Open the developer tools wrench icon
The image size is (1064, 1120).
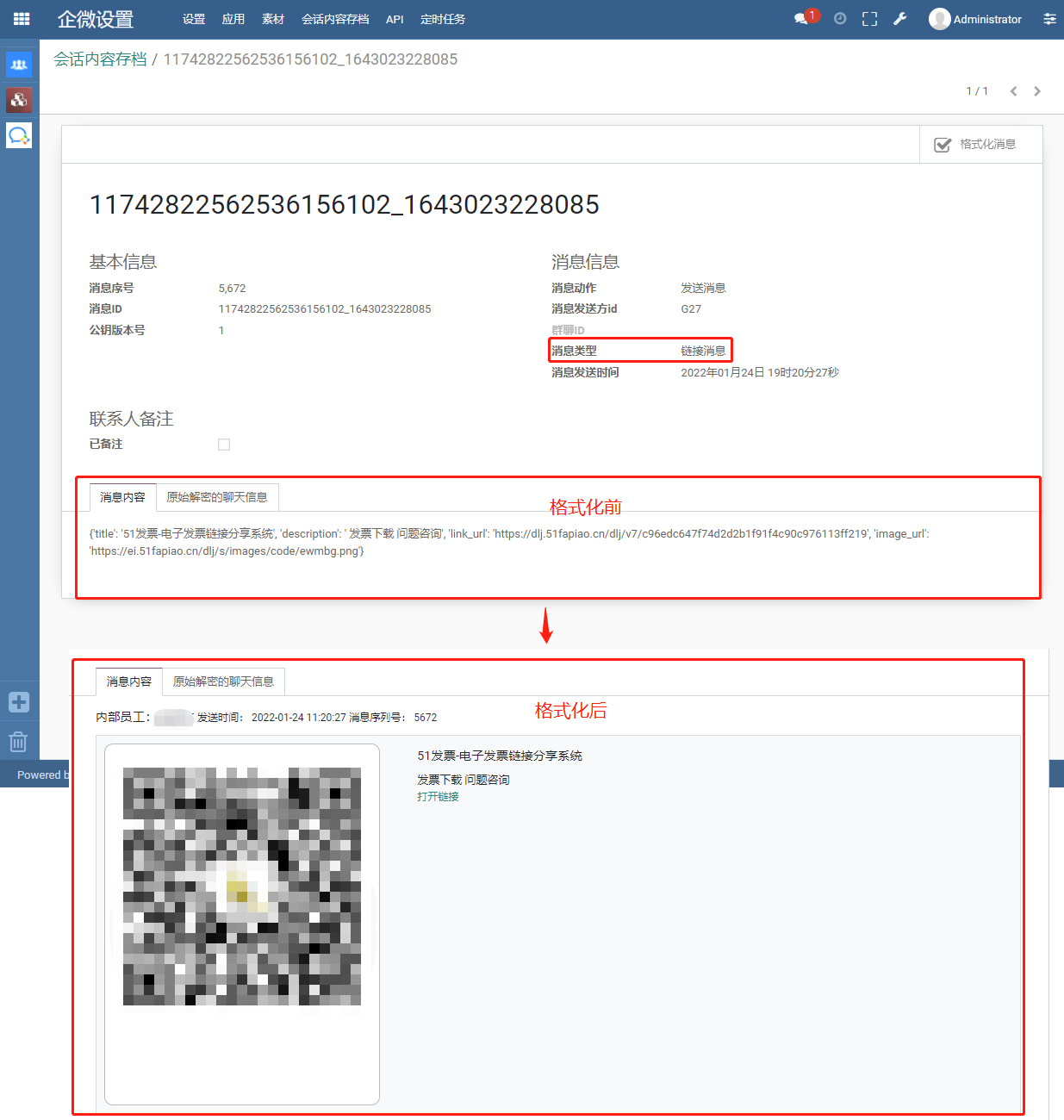click(899, 19)
